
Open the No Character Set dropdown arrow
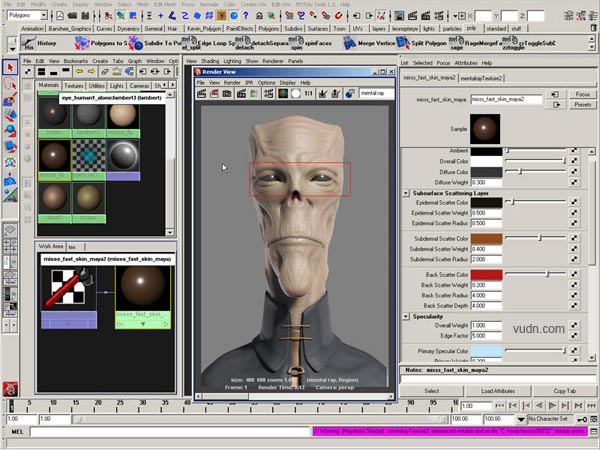[x=521, y=419]
